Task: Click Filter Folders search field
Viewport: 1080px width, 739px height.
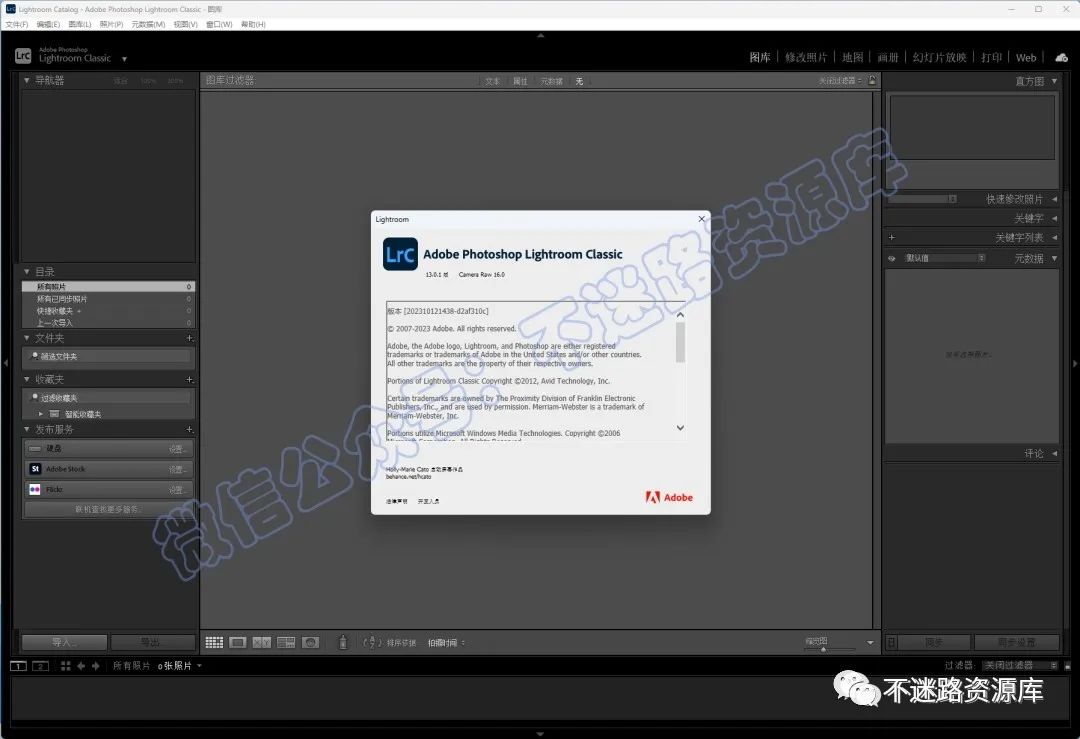Action: (110, 356)
